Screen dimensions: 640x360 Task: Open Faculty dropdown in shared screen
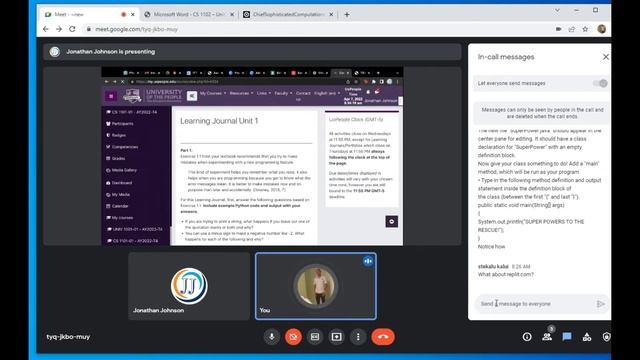(x=283, y=93)
